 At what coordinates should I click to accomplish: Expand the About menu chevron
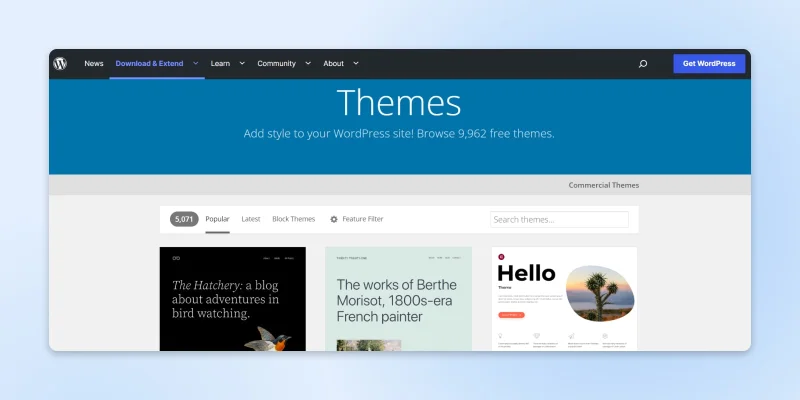[356, 63]
